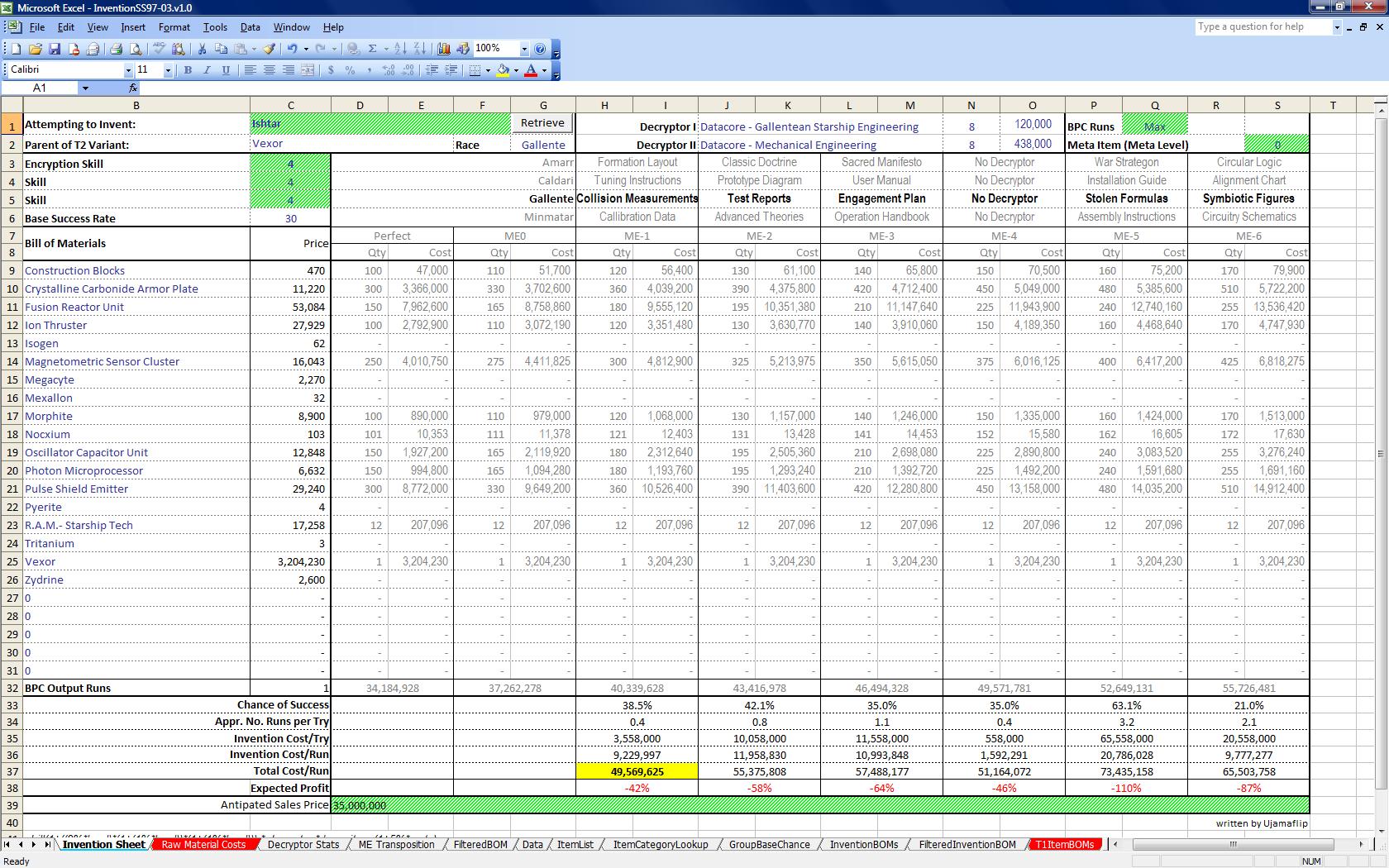This screenshot has height=868, width=1389.
Task: Apply the yellow fill color
Action: point(503,70)
